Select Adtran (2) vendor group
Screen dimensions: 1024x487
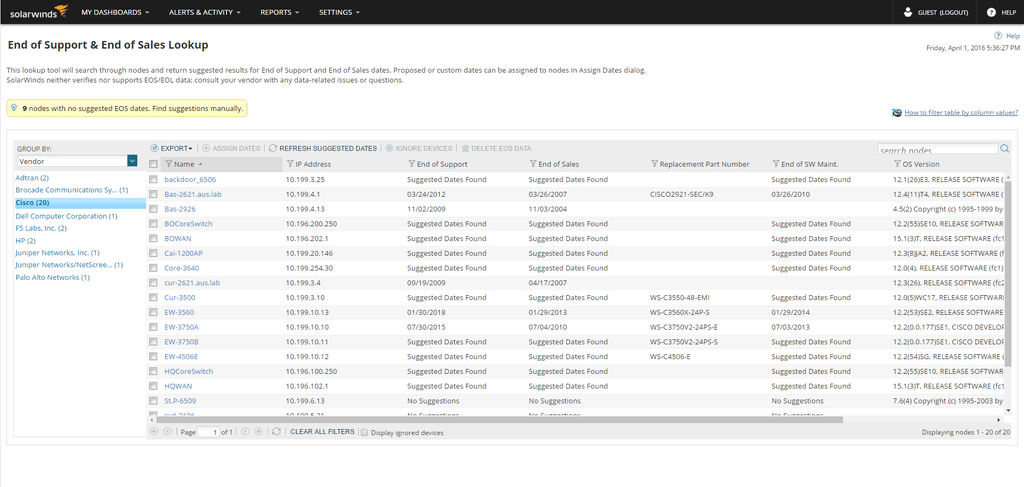click(32, 178)
